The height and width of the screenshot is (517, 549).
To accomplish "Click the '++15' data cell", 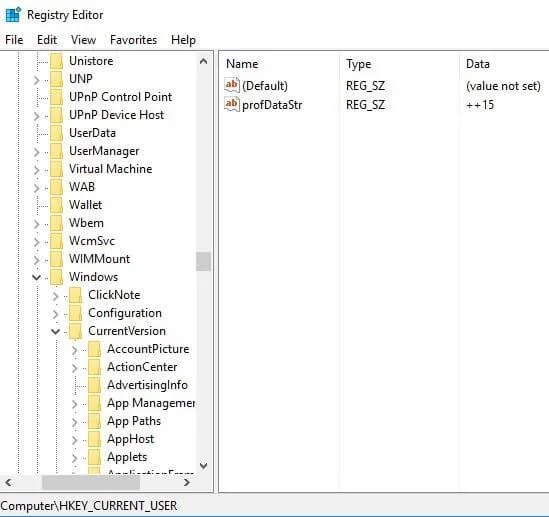I will click(x=480, y=105).
